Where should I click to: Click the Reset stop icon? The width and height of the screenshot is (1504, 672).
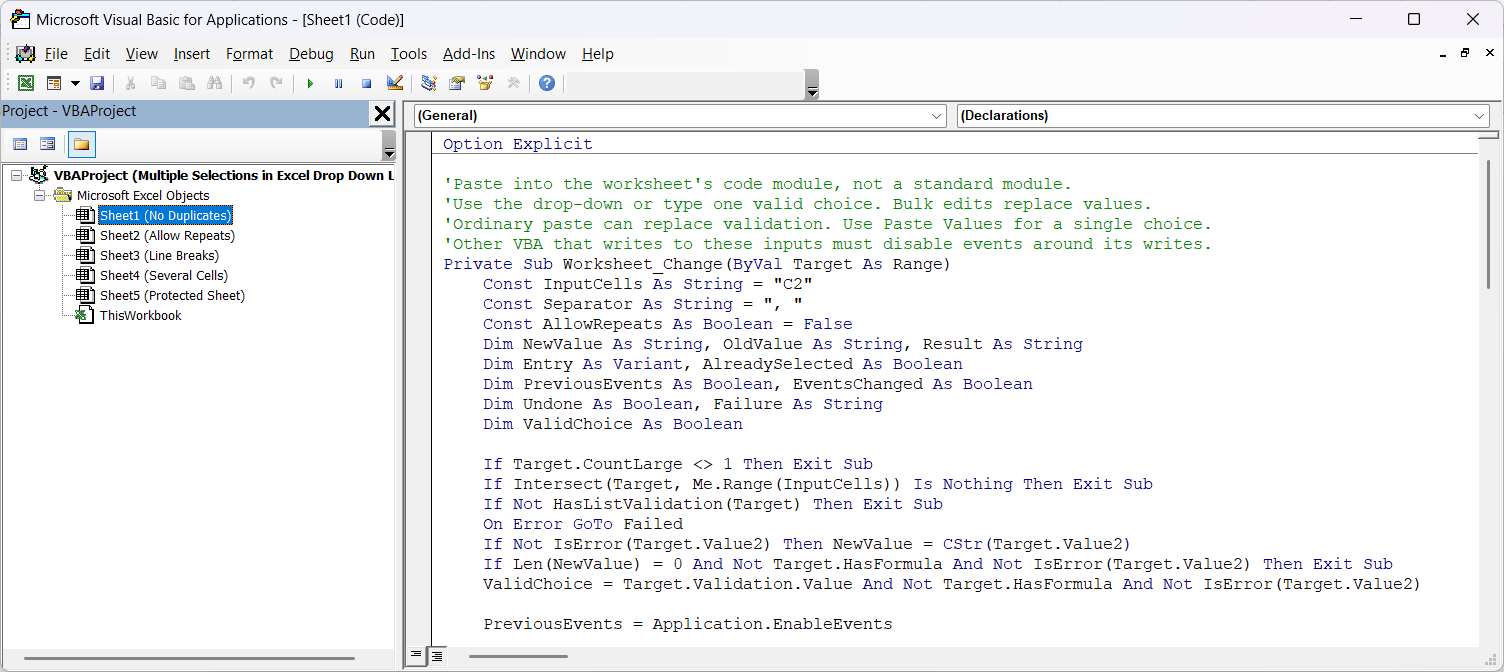(x=366, y=83)
